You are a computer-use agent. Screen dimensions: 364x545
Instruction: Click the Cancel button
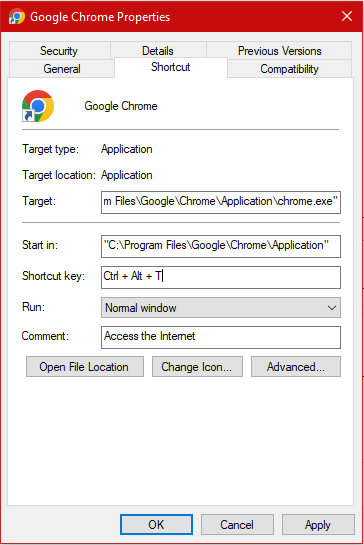pyautogui.click(x=237, y=524)
